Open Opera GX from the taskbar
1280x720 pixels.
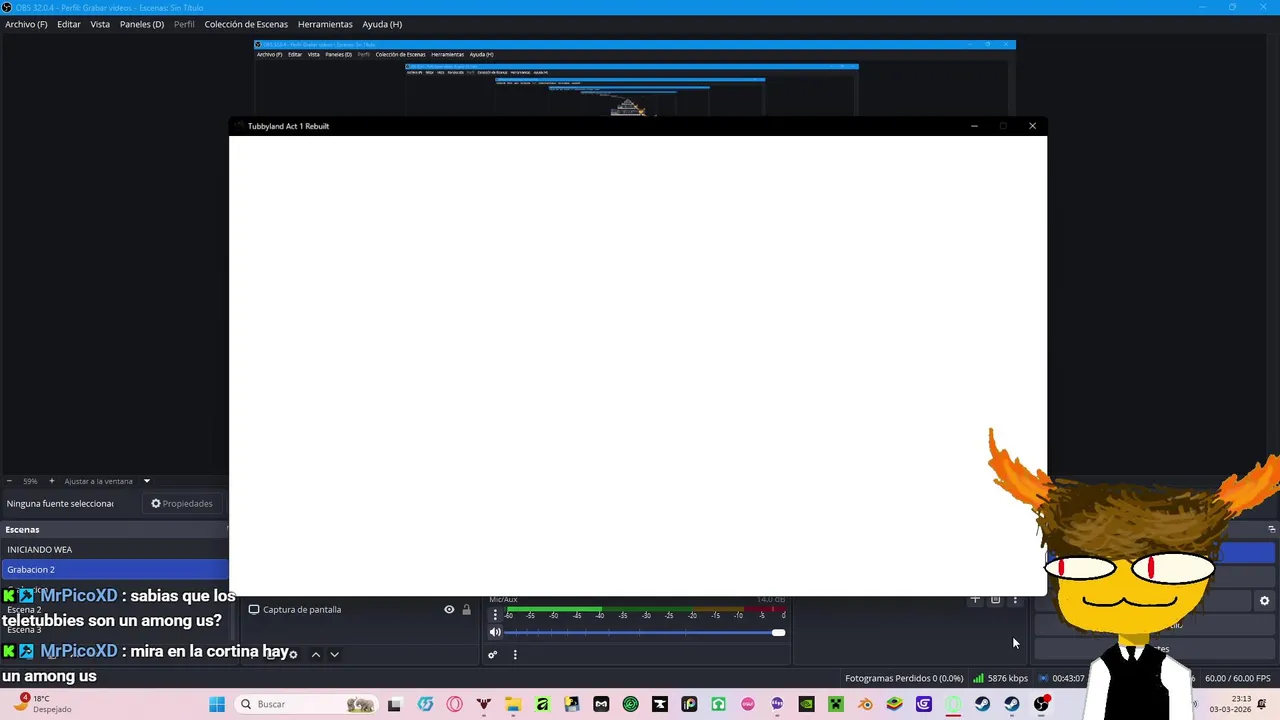(454, 704)
